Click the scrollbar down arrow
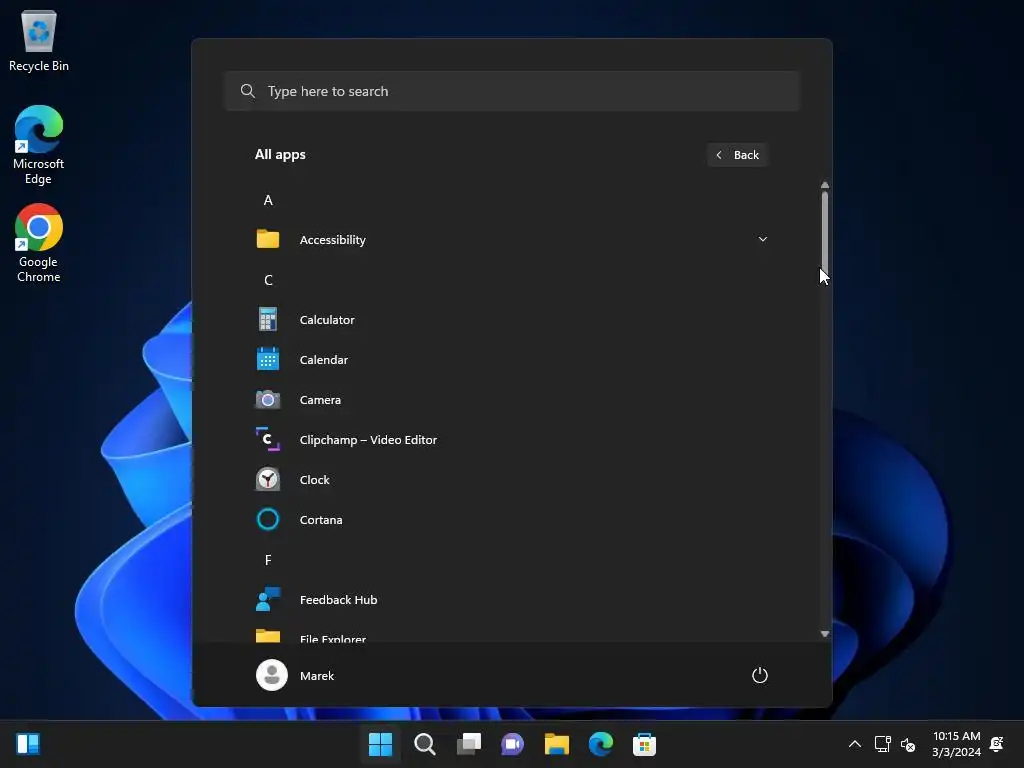Image resolution: width=1024 pixels, height=768 pixels. (825, 633)
